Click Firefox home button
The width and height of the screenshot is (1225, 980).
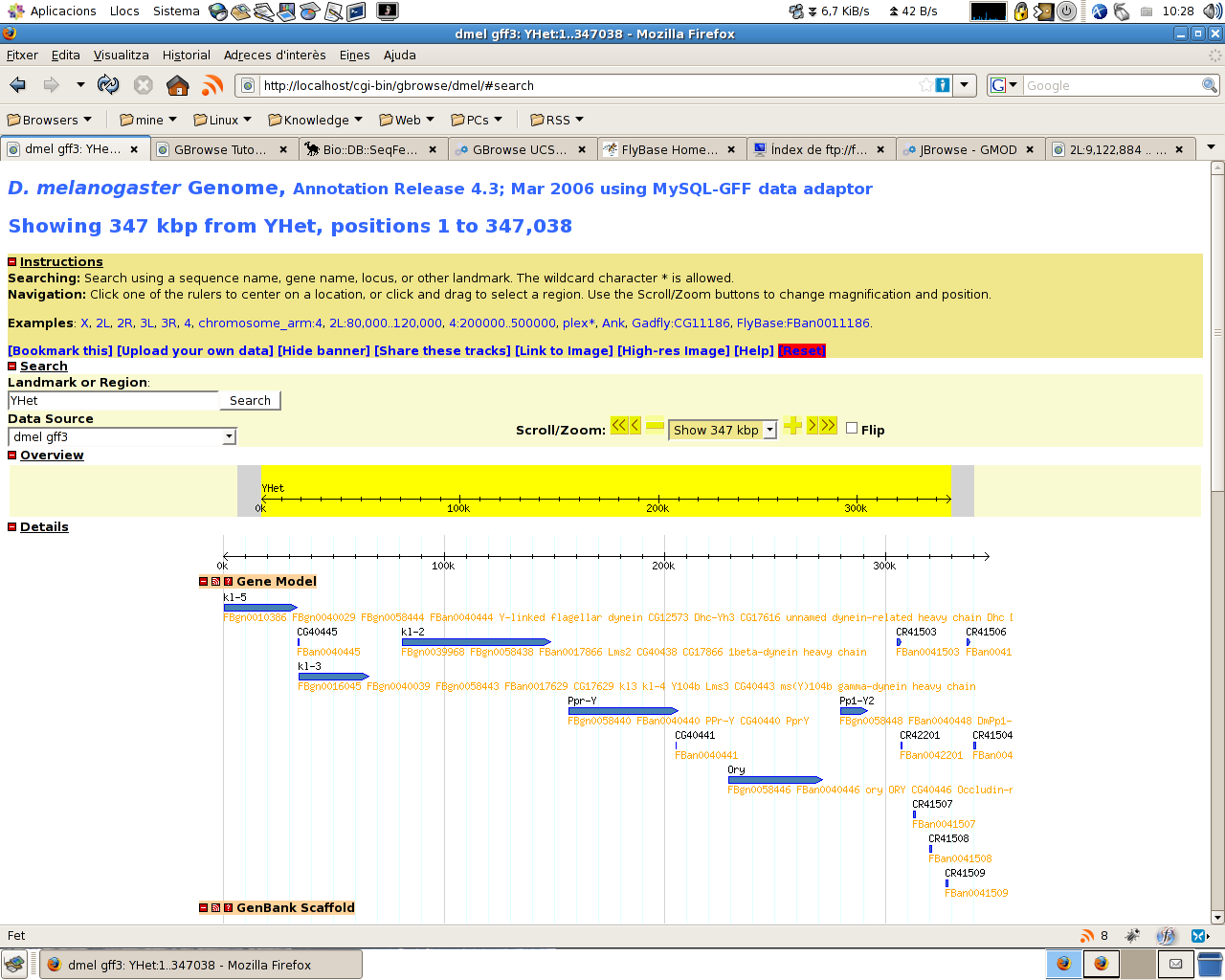[177, 85]
